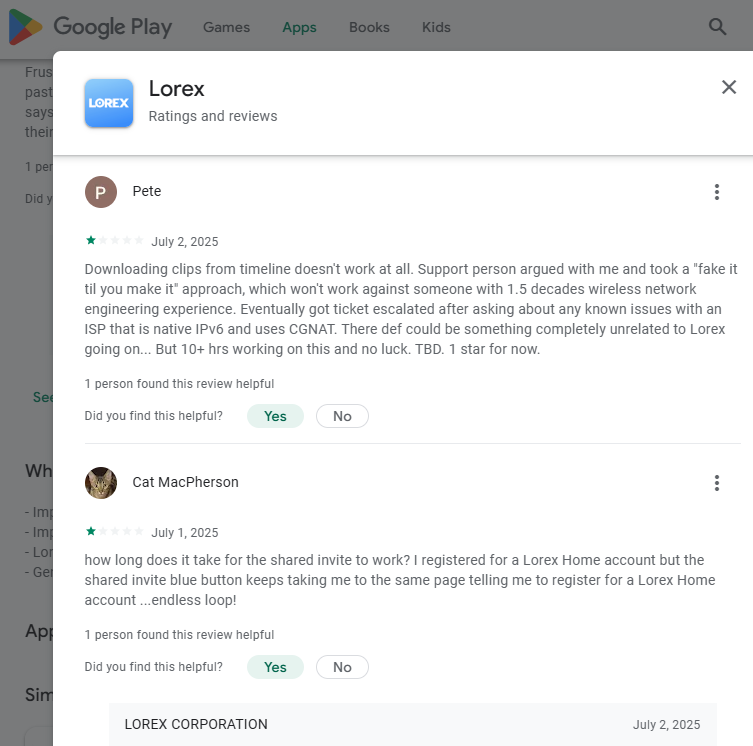Viewport: 753px width, 746px height.
Task: Click the July 1, 2025 review date
Action: coord(185,533)
